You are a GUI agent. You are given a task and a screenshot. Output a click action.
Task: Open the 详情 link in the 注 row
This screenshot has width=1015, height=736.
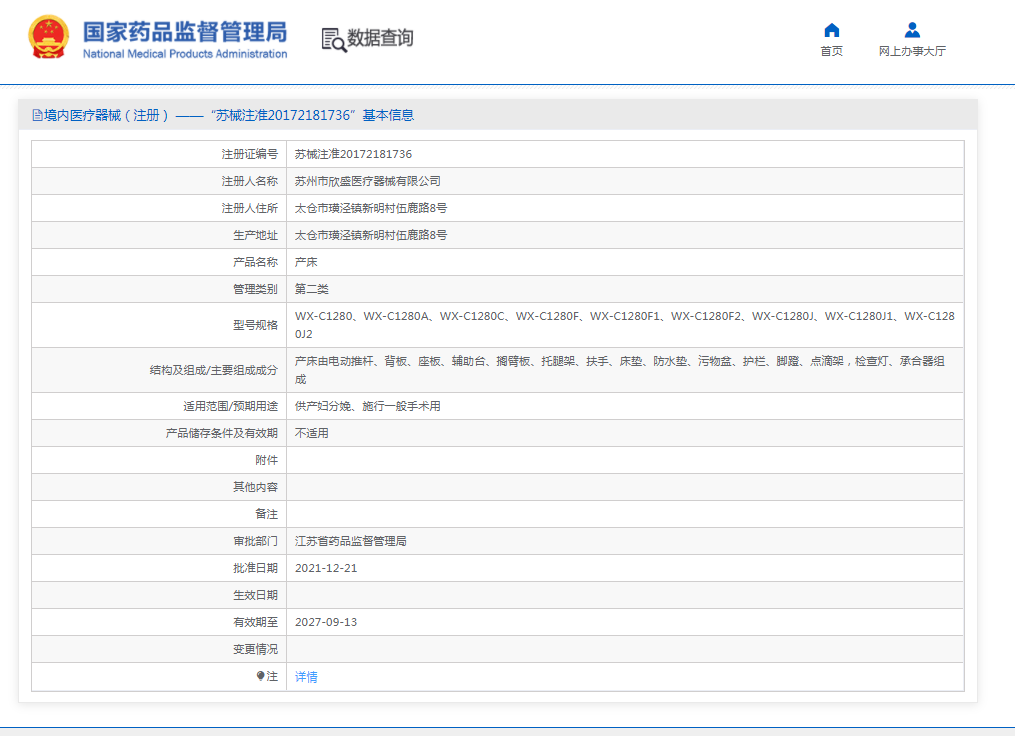coord(306,677)
